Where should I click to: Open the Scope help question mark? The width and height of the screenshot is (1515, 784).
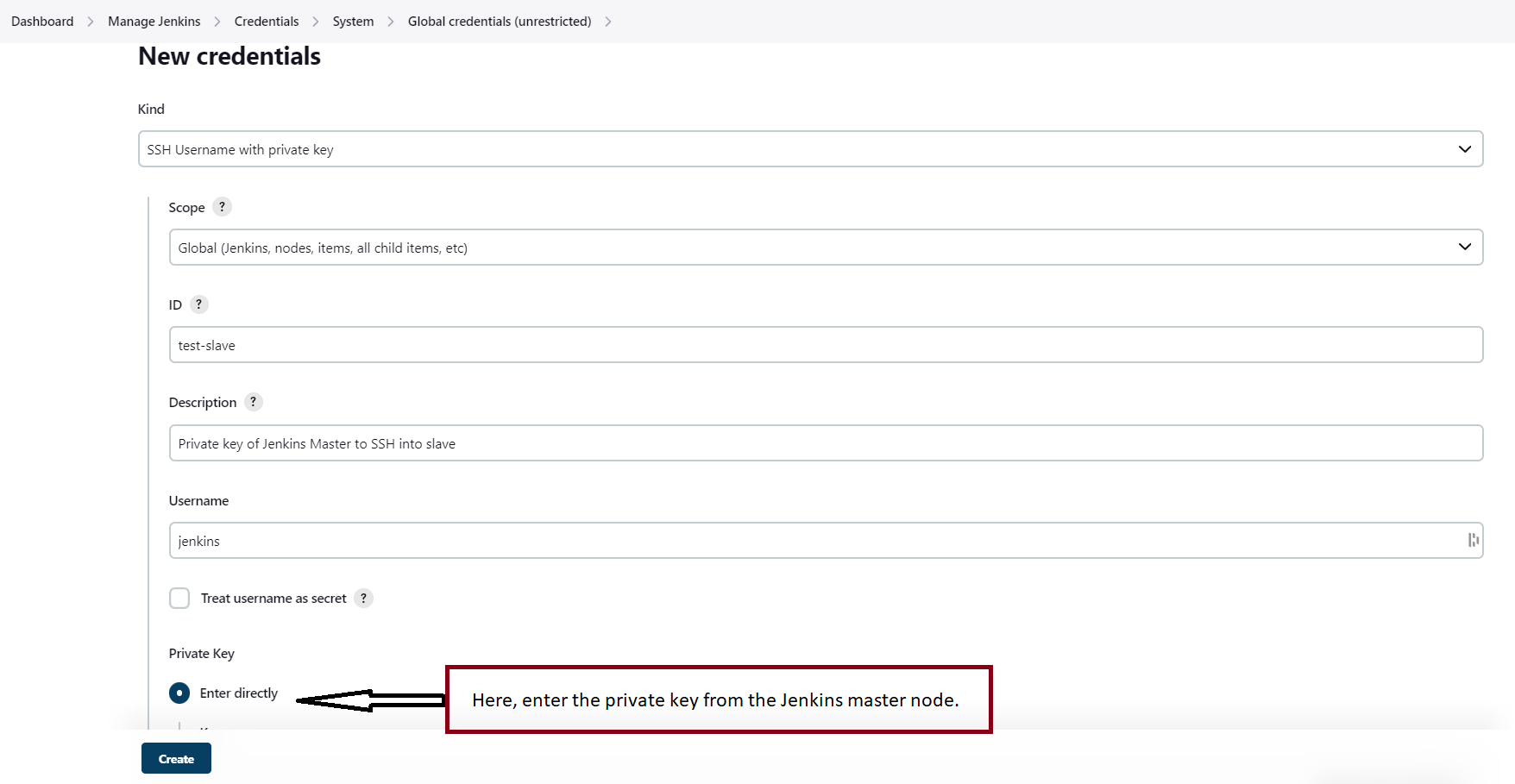tap(222, 207)
